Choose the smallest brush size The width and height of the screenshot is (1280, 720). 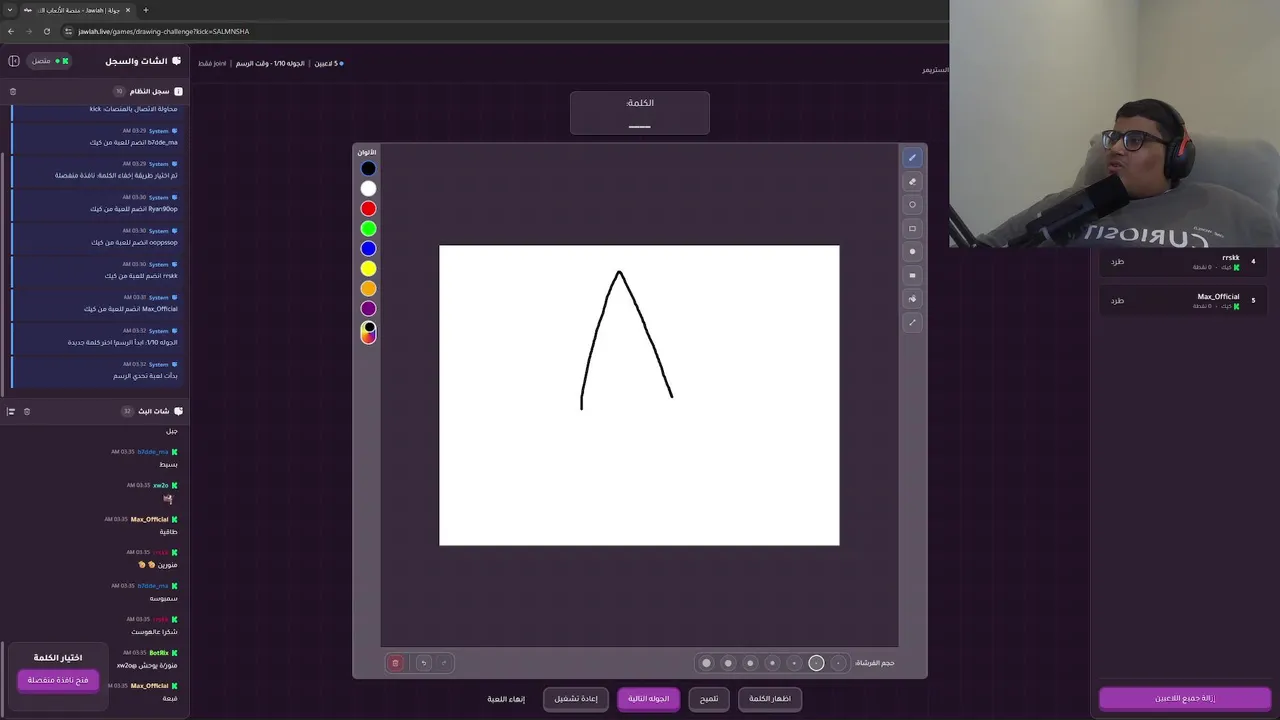pyautogui.click(x=838, y=663)
